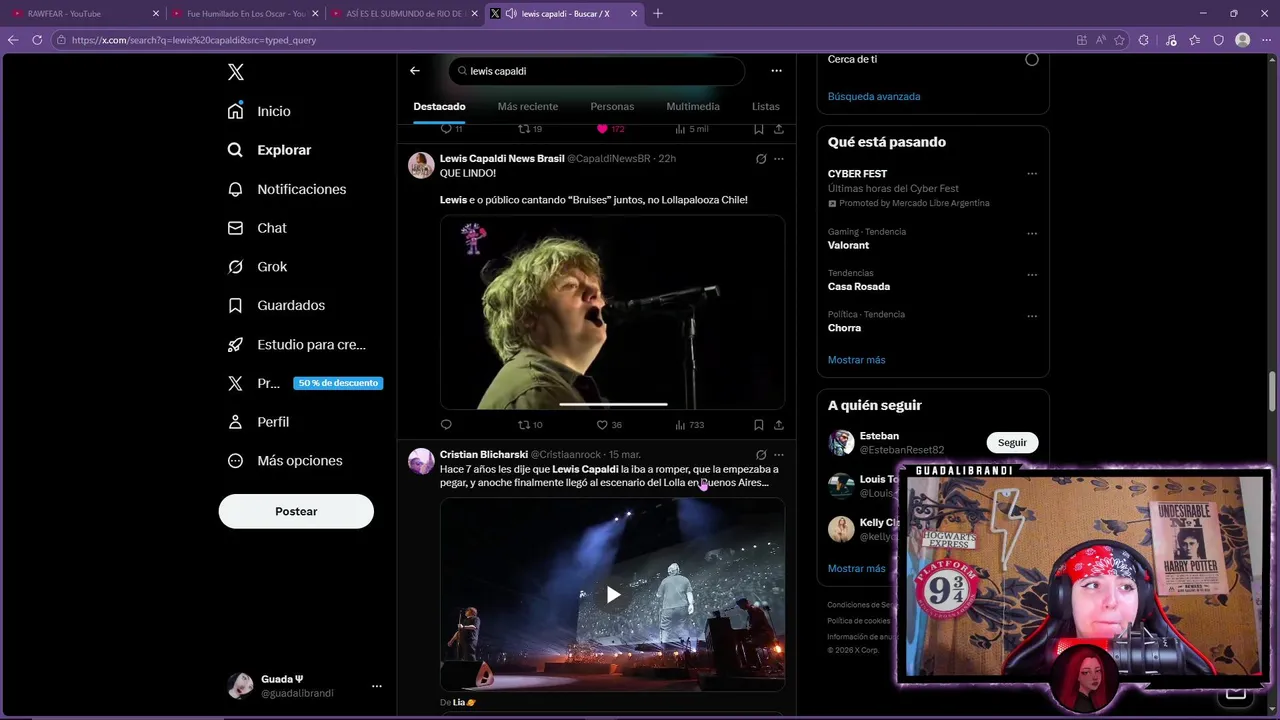Open Notificaciones from the sidebar
This screenshot has width=1280, height=720.
(x=286, y=189)
